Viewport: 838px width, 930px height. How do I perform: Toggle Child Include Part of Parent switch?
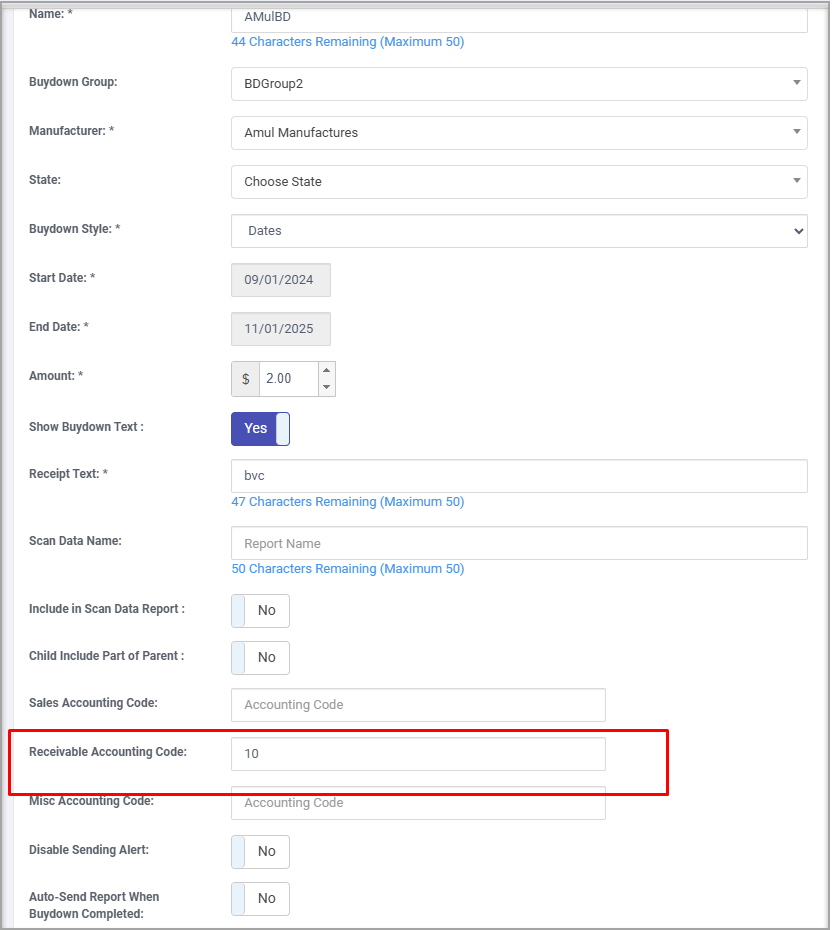click(x=260, y=657)
